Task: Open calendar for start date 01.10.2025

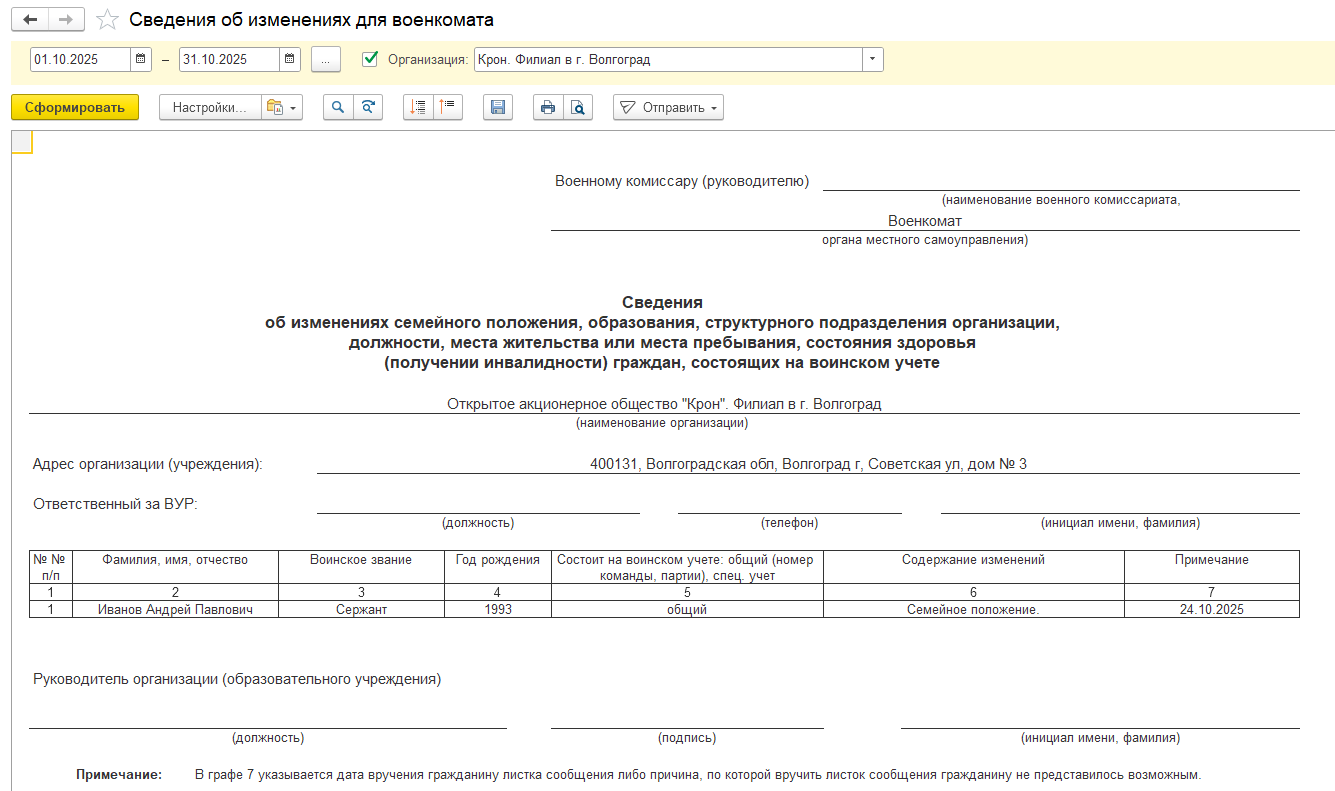Action: 142,60
